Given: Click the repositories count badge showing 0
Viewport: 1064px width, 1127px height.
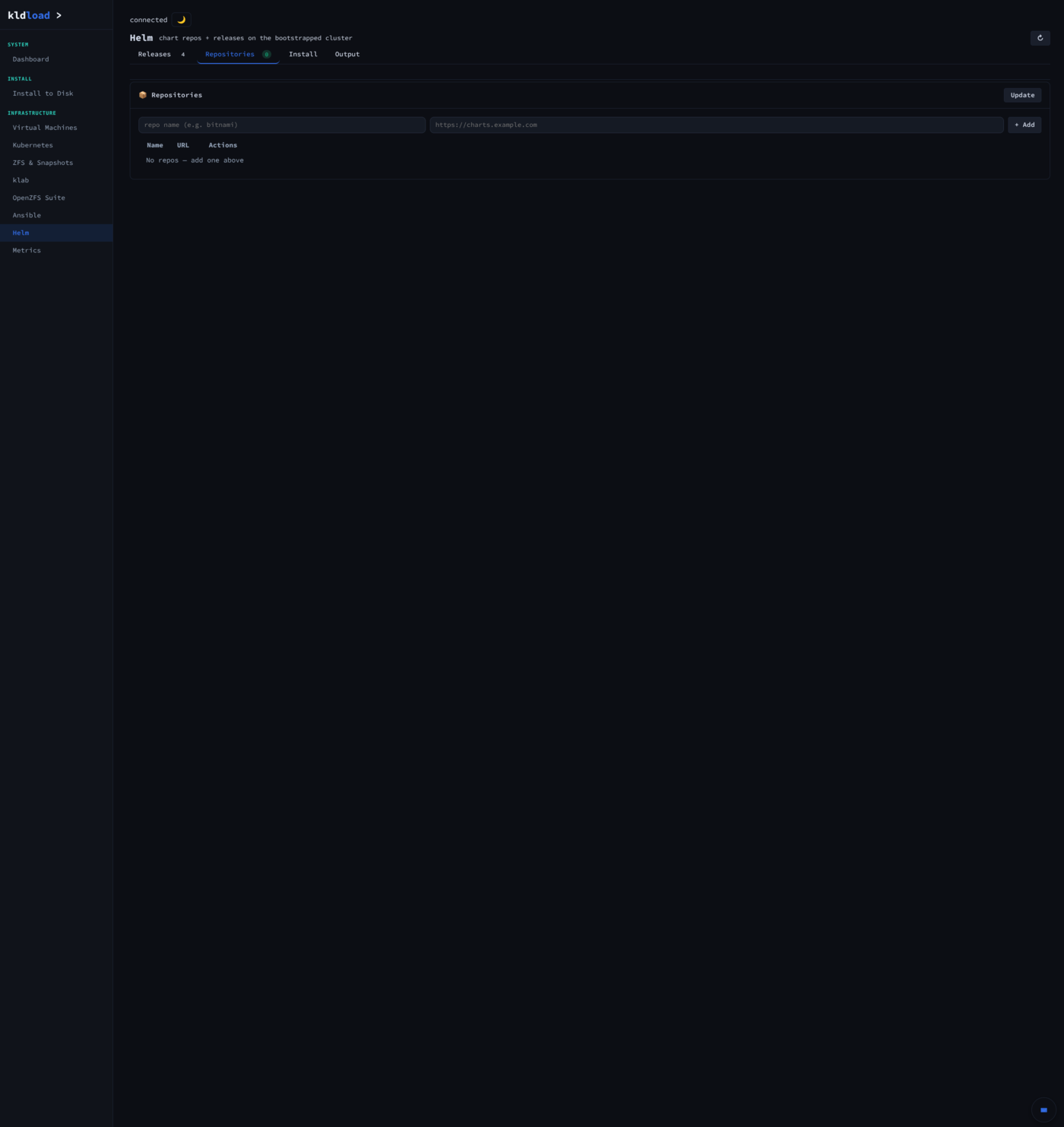Looking at the screenshot, I should [267, 54].
